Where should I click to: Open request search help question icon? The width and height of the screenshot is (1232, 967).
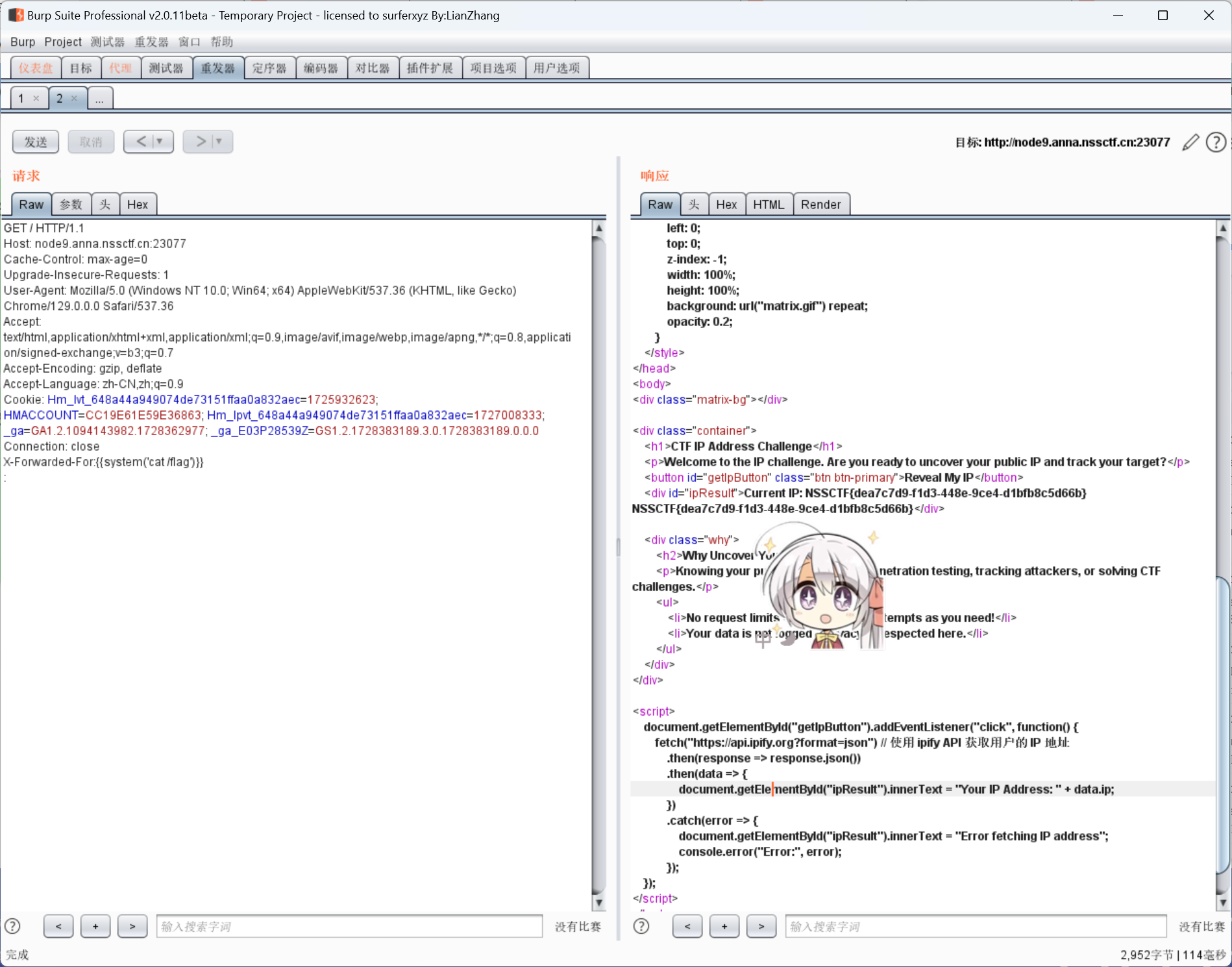click(x=12, y=926)
